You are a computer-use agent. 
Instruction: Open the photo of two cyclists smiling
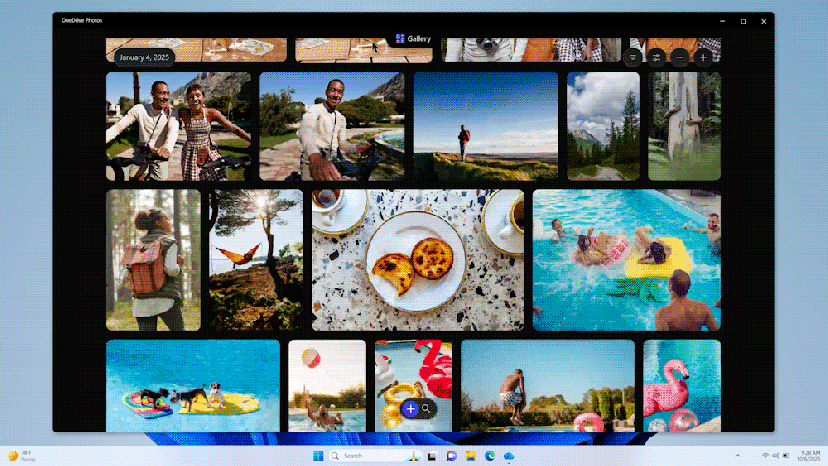(x=178, y=126)
